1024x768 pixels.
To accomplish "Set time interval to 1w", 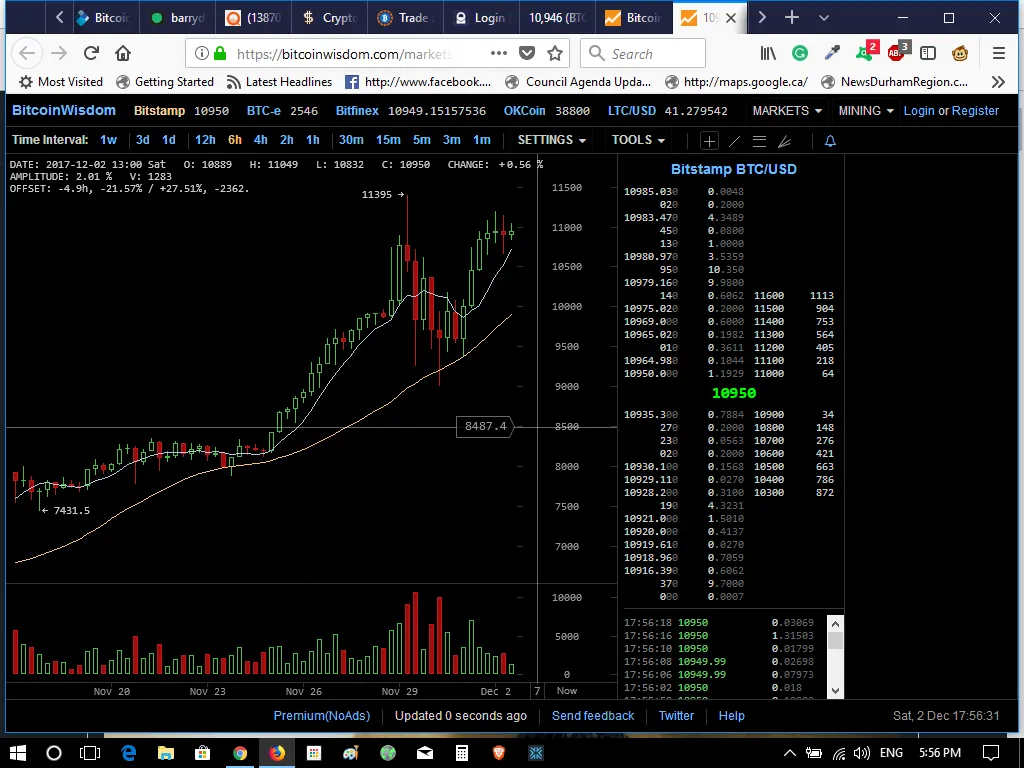I will tap(108, 140).
